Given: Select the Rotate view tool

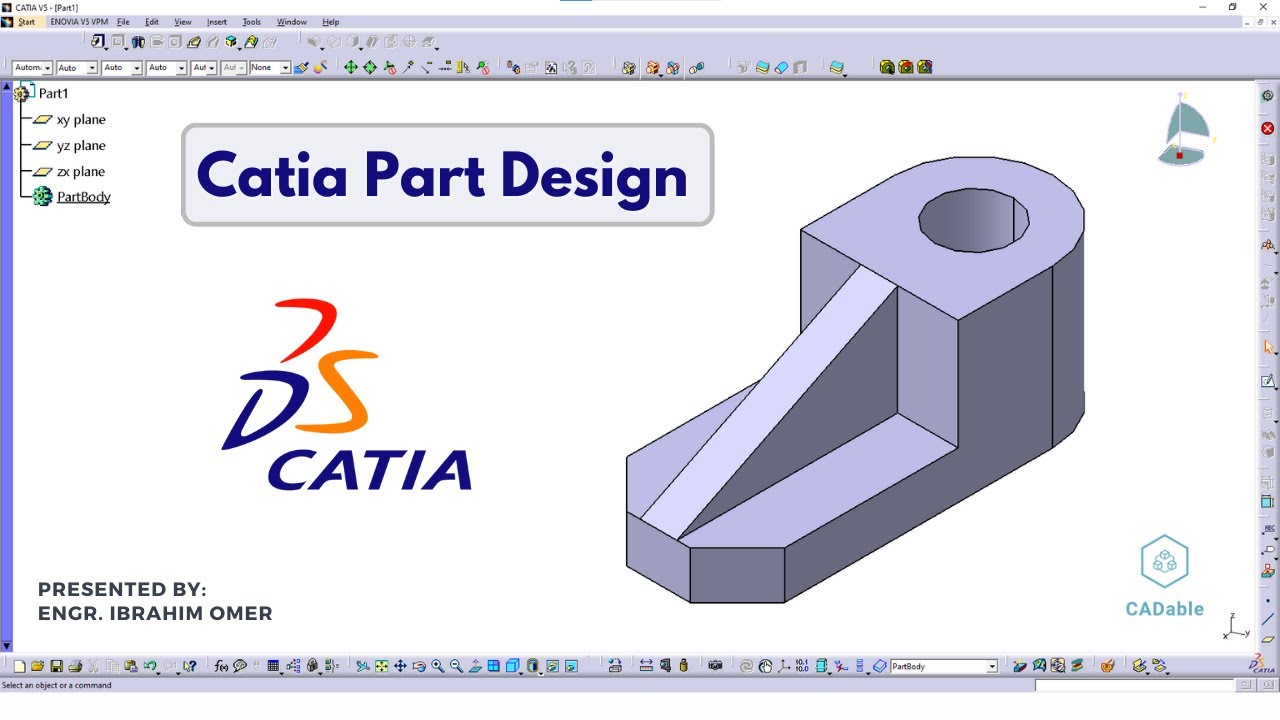Looking at the screenshot, I should coord(420,666).
